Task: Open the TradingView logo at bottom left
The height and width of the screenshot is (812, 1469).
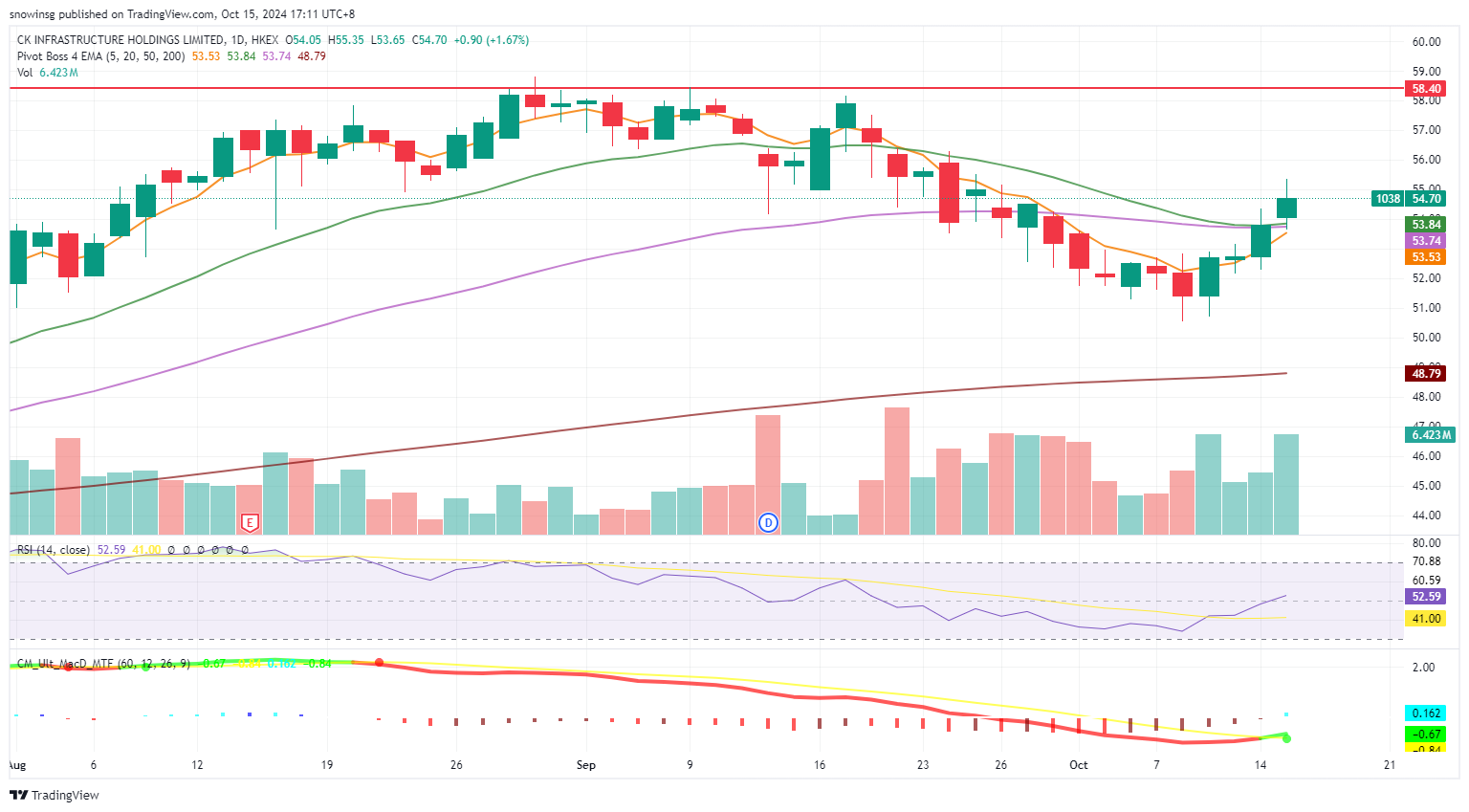Action: tap(55, 795)
